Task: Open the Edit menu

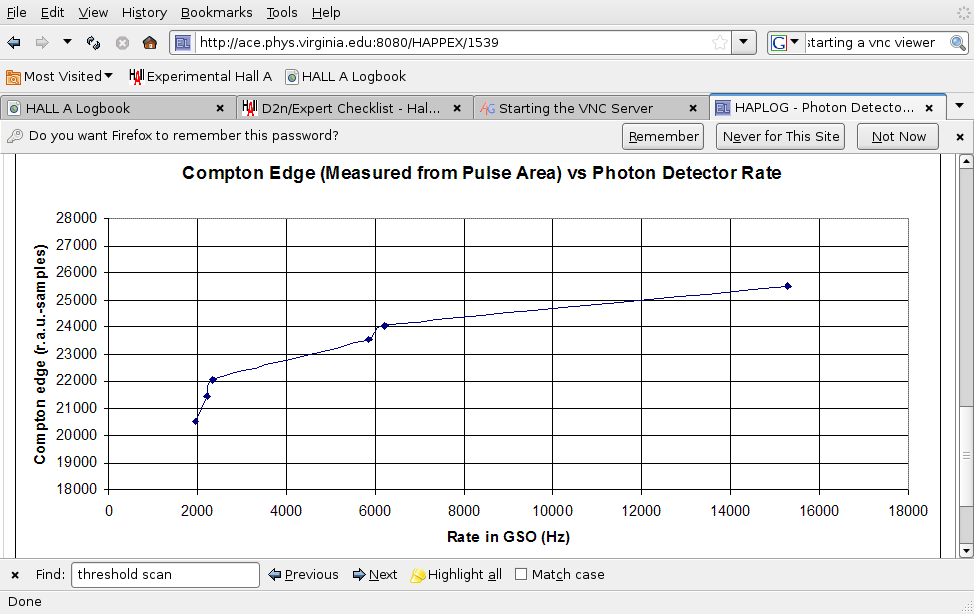Action: [52, 12]
